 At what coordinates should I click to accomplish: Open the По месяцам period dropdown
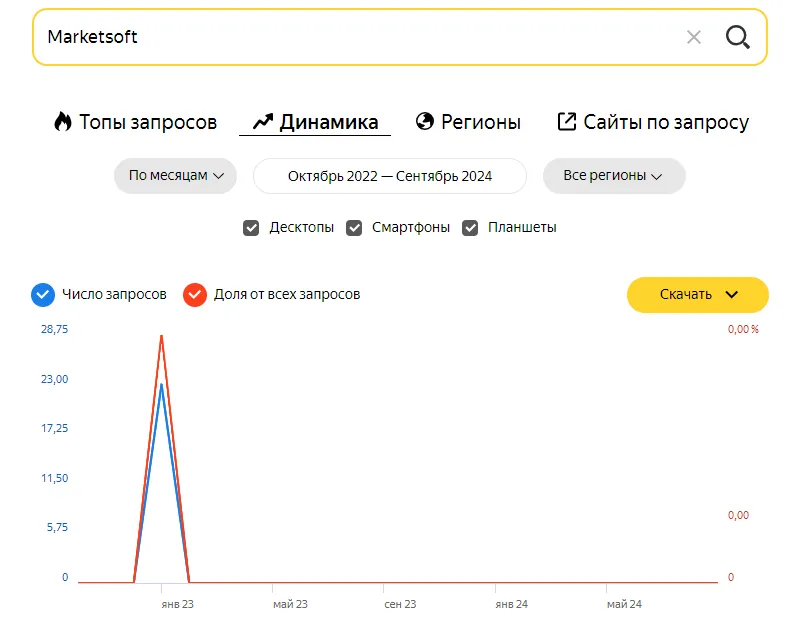coord(175,176)
